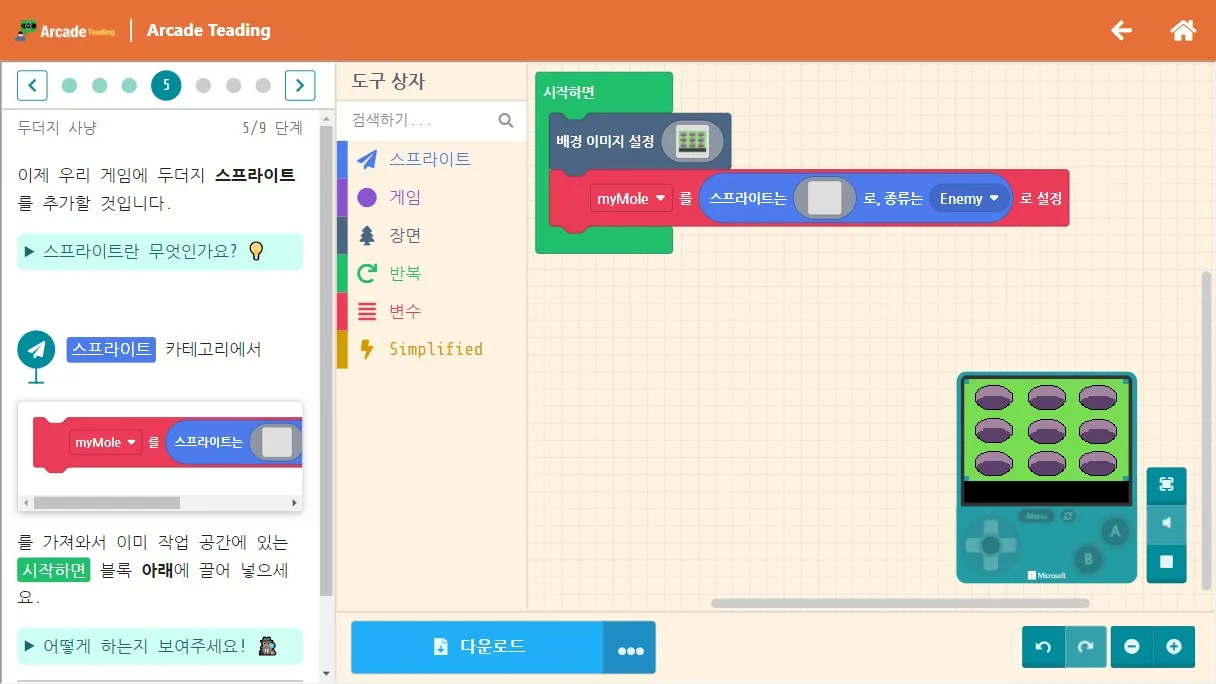Click the gray sprite image swatch in block

point(825,198)
